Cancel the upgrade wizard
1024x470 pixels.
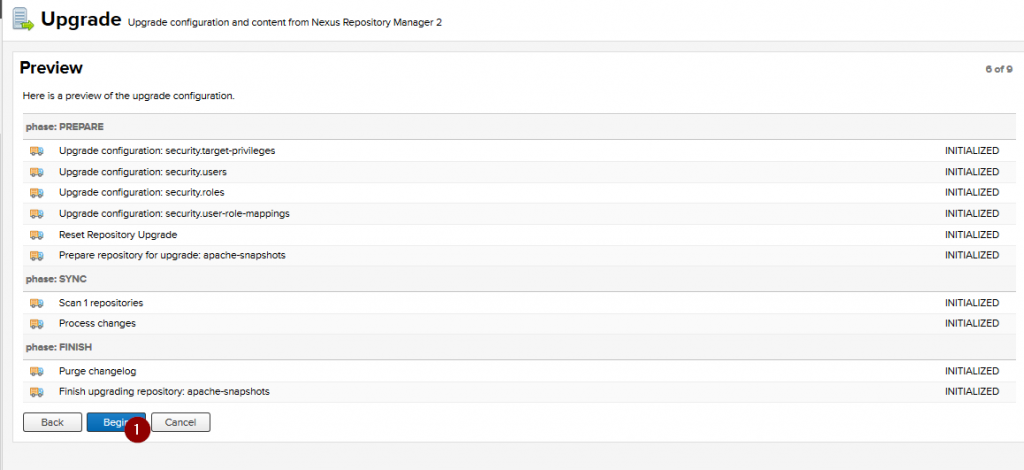(181, 422)
